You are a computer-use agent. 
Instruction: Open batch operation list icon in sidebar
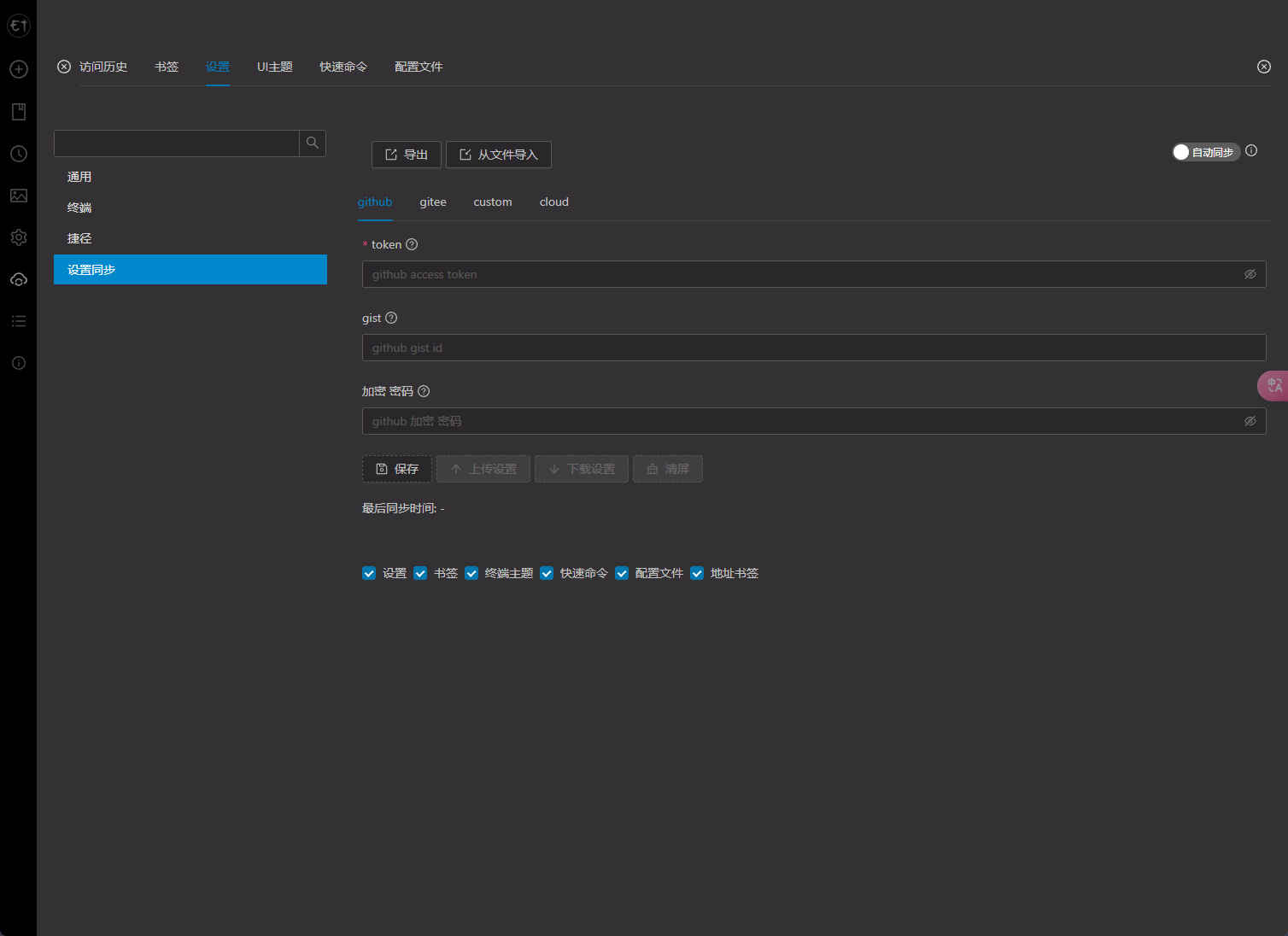click(x=19, y=321)
